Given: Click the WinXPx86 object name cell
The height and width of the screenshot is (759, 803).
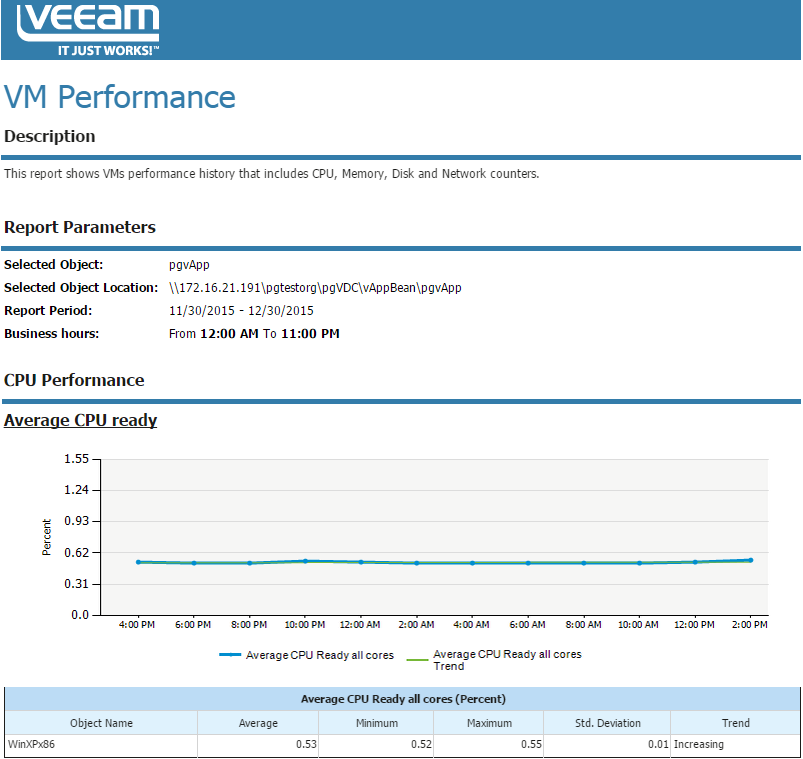Looking at the screenshot, I should (101, 745).
